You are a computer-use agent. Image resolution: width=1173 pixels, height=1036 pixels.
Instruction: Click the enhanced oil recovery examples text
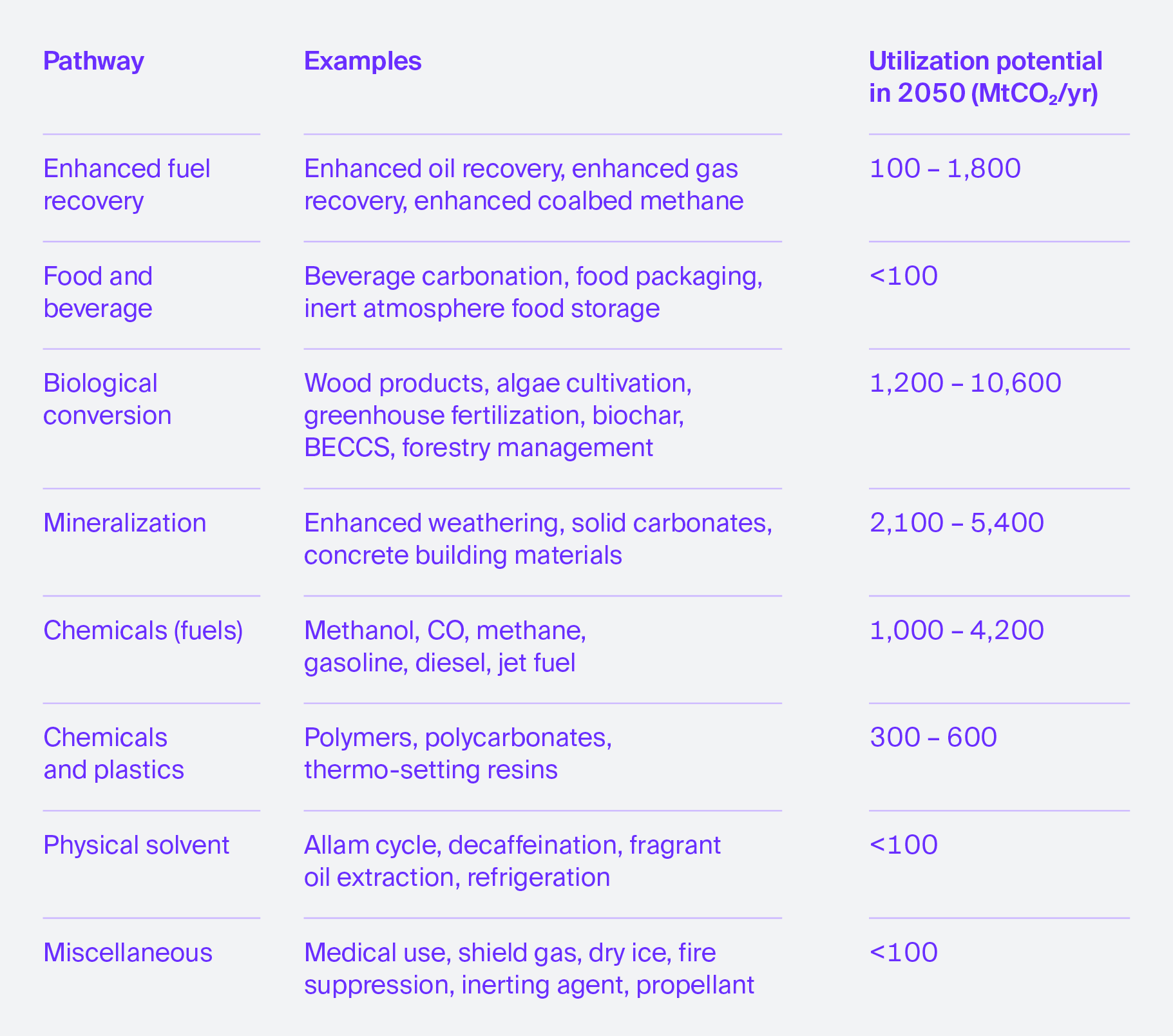point(523,185)
